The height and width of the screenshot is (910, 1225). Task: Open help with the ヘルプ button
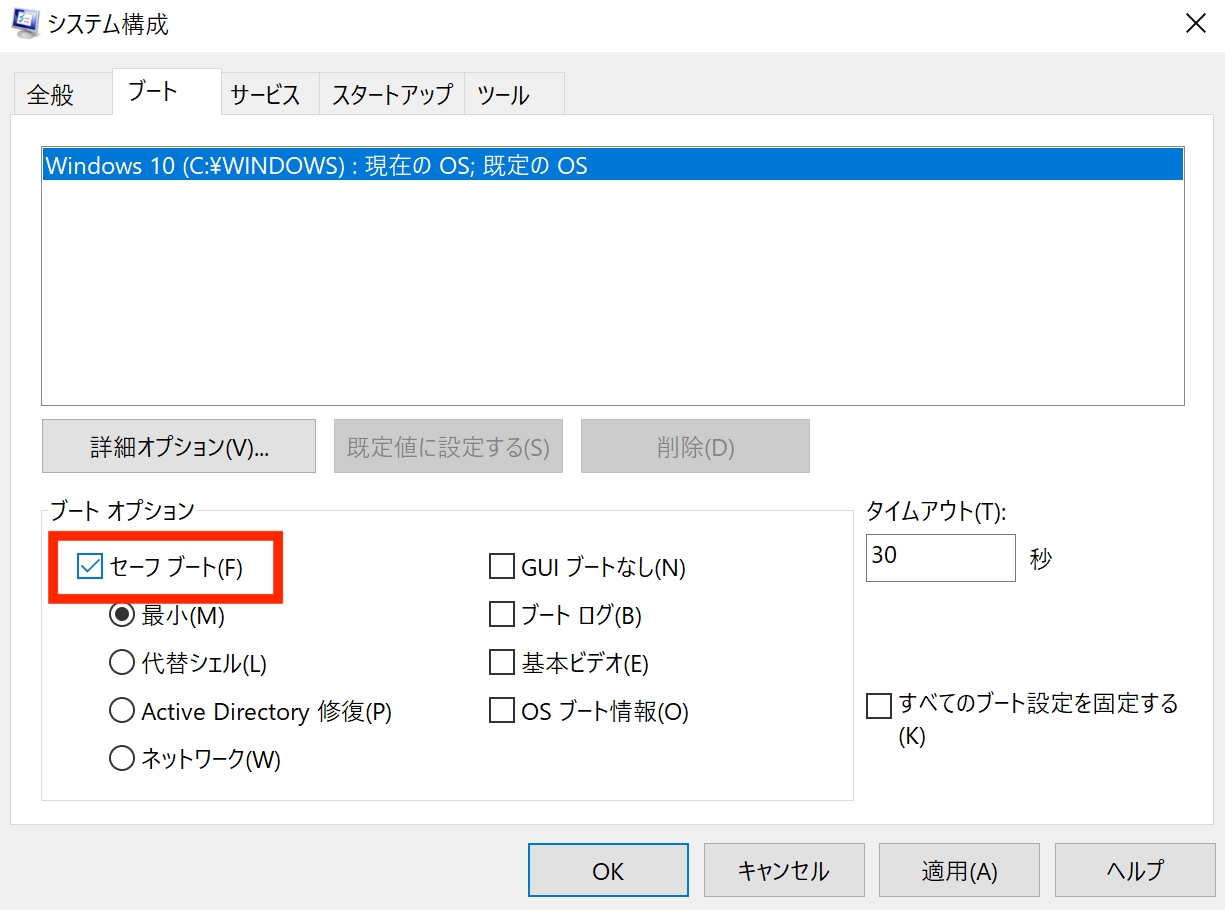pyautogui.click(x=1135, y=871)
